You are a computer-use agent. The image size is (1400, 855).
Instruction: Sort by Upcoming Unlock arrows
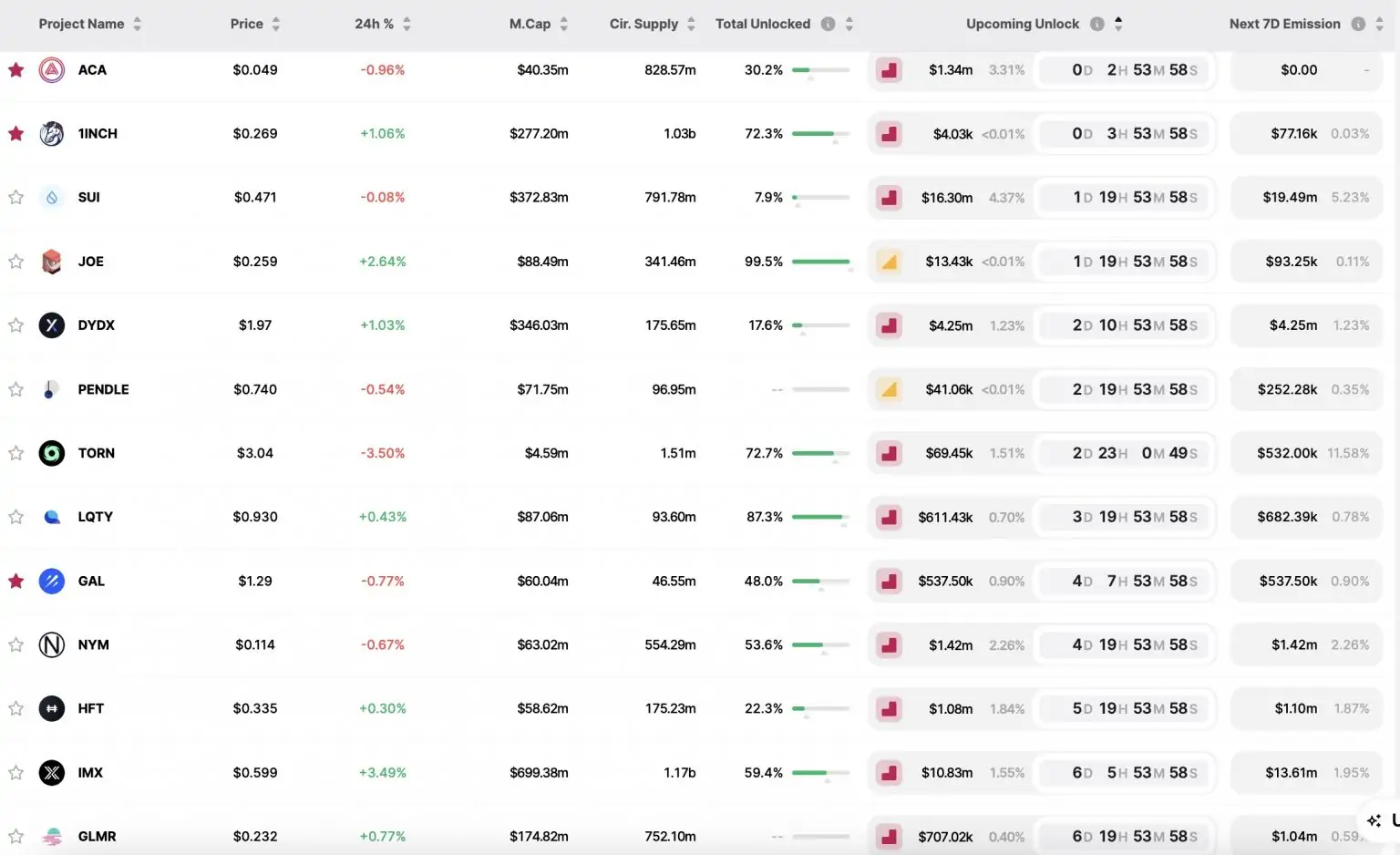tap(1118, 24)
